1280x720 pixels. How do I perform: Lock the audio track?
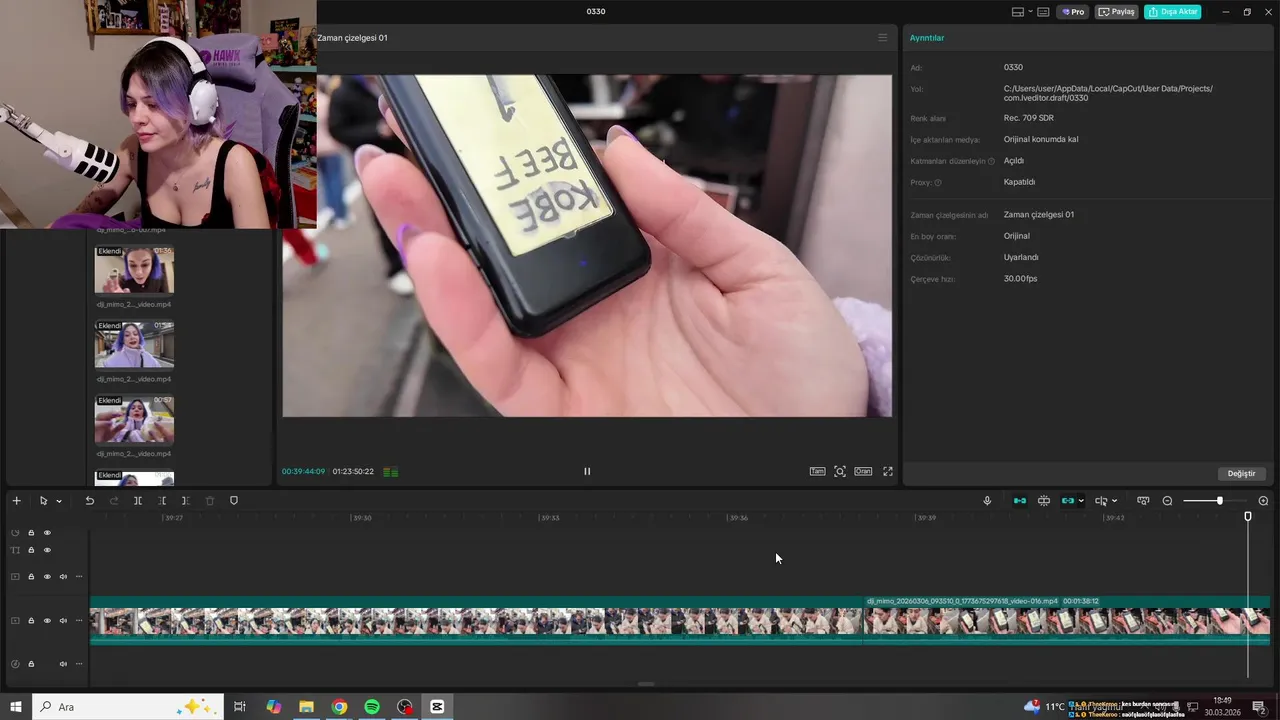click(31, 664)
